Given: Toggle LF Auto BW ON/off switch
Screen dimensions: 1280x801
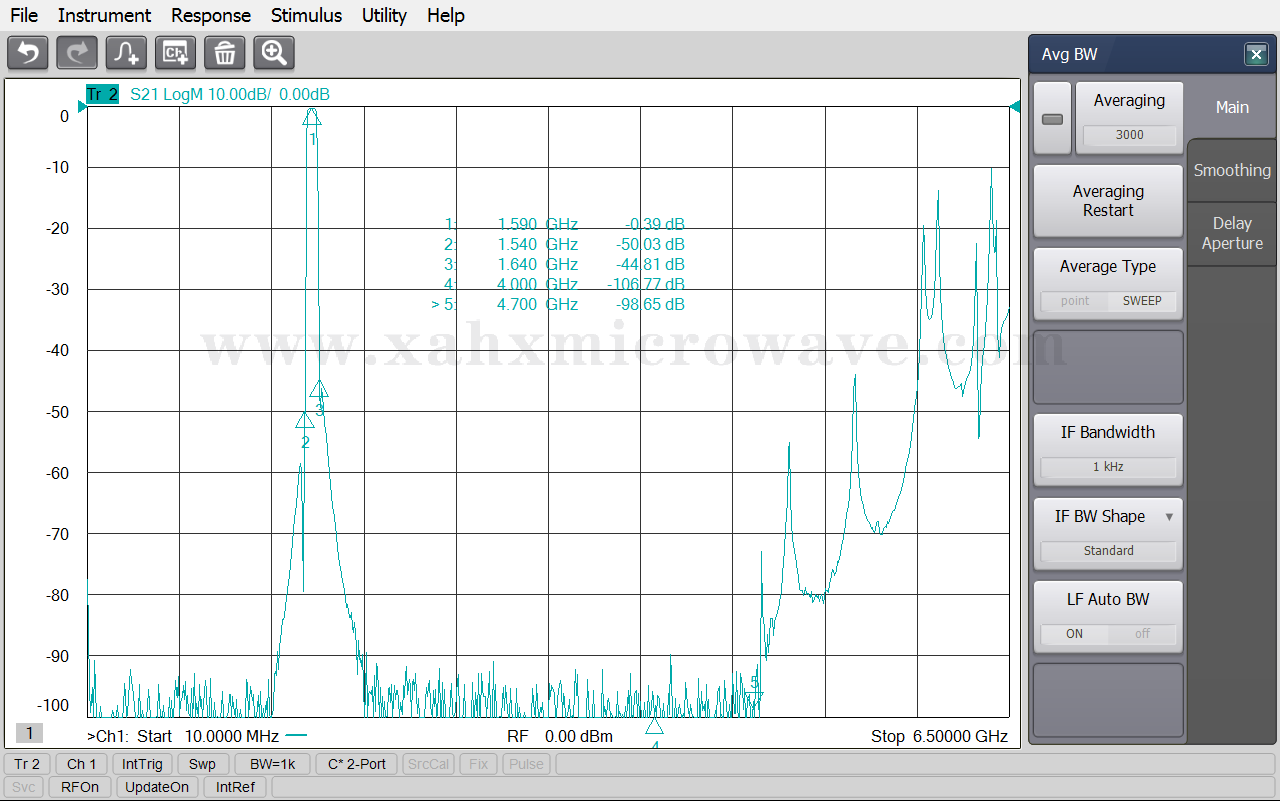Looking at the screenshot, I should (x=1108, y=633).
